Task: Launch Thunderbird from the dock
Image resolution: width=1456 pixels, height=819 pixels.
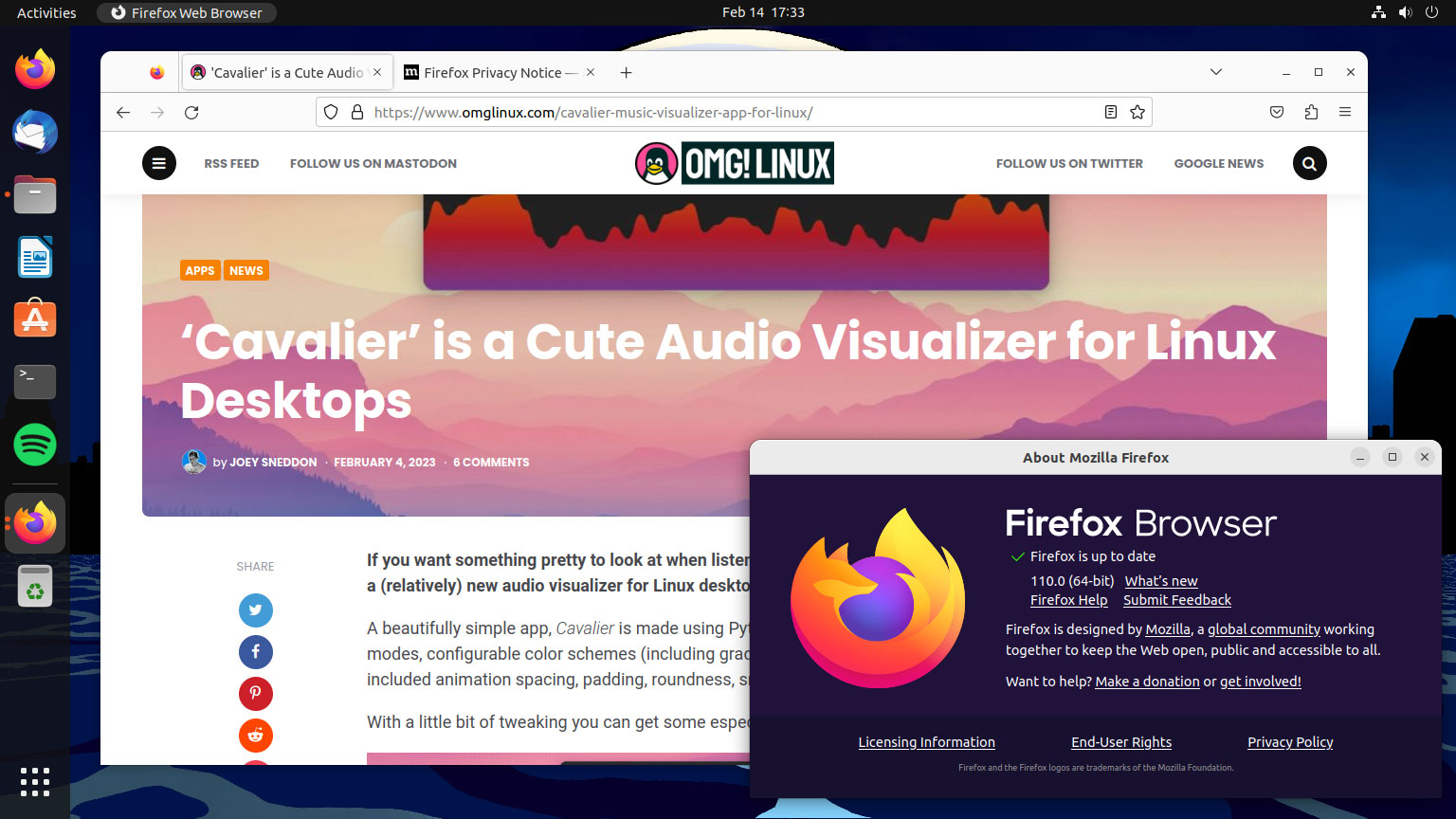Action: click(35, 132)
